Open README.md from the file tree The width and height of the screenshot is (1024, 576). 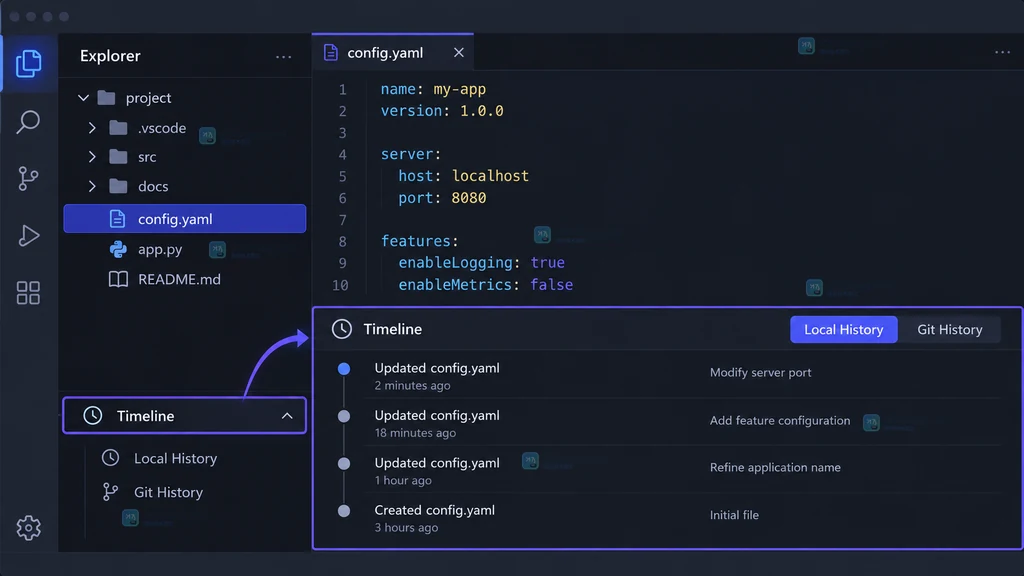tap(179, 280)
